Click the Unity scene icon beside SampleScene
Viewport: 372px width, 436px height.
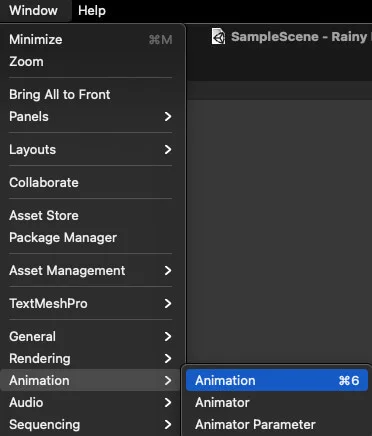(x=219, y=36)
